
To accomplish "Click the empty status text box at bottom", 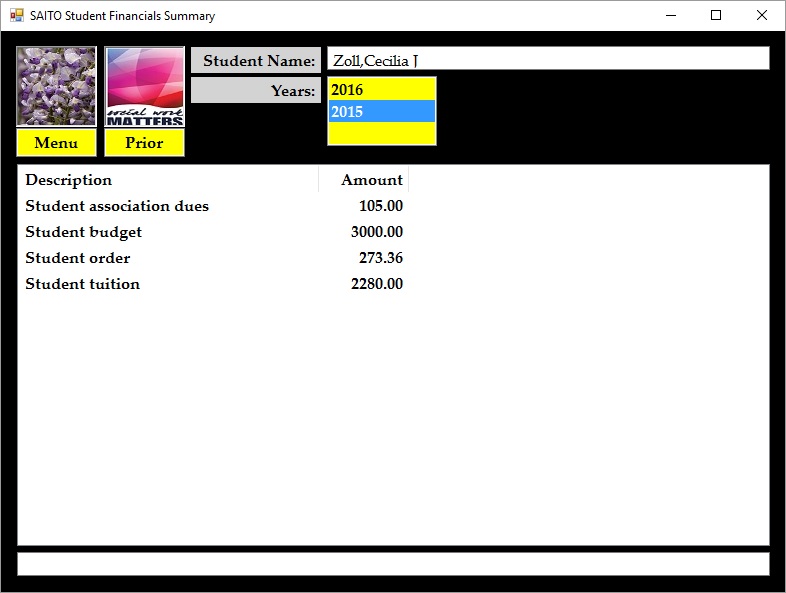I will (392, 564).
